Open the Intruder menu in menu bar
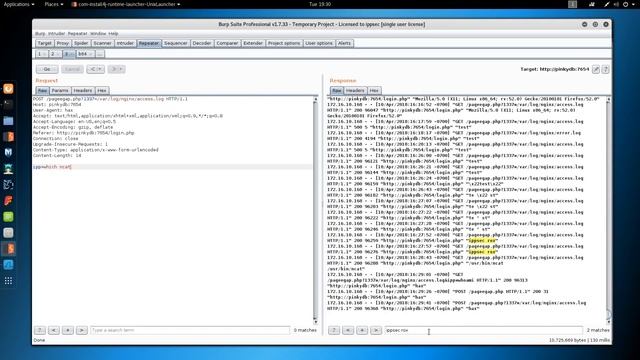640x360 pixels. click(x=57, y=33)
